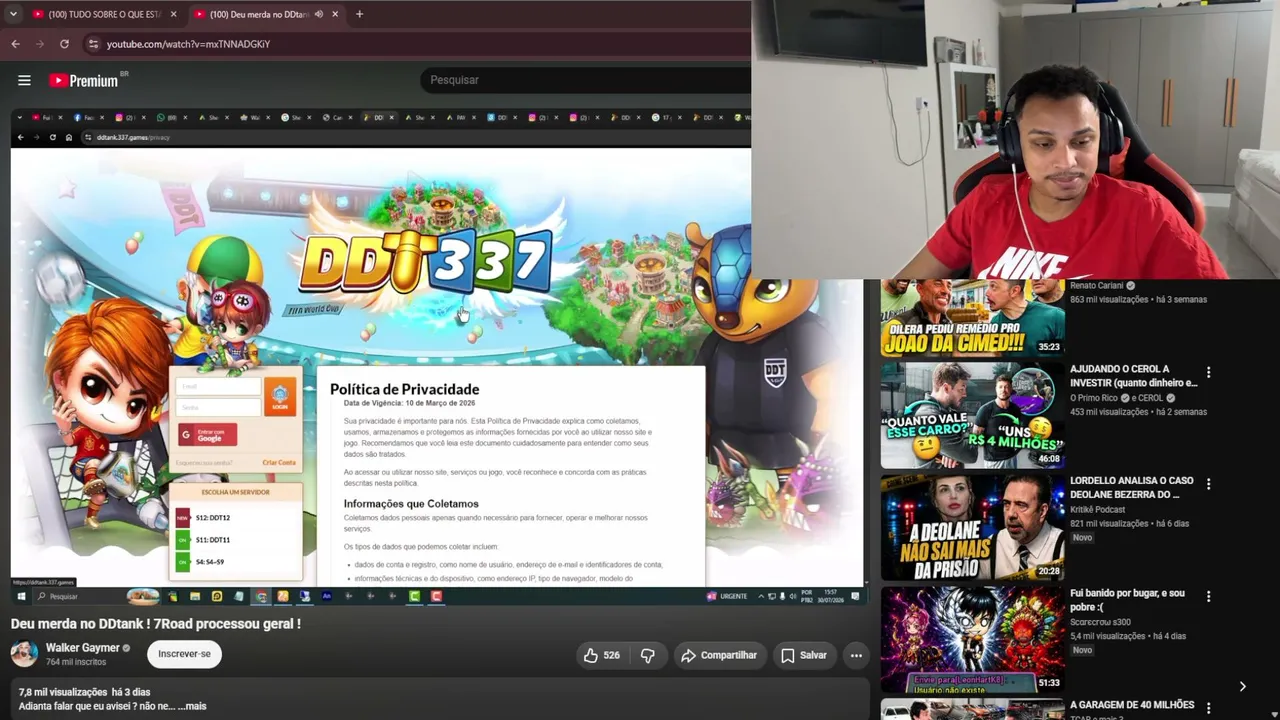Reload the current YouTube page
Image resolution: width=1280 pixels, height=720 pixels.
click(65, 44)
